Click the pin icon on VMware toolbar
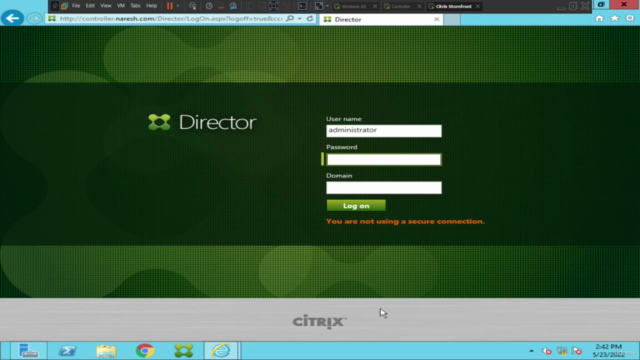This screenshot has height=360, width=640. click(x=55, y=6)
